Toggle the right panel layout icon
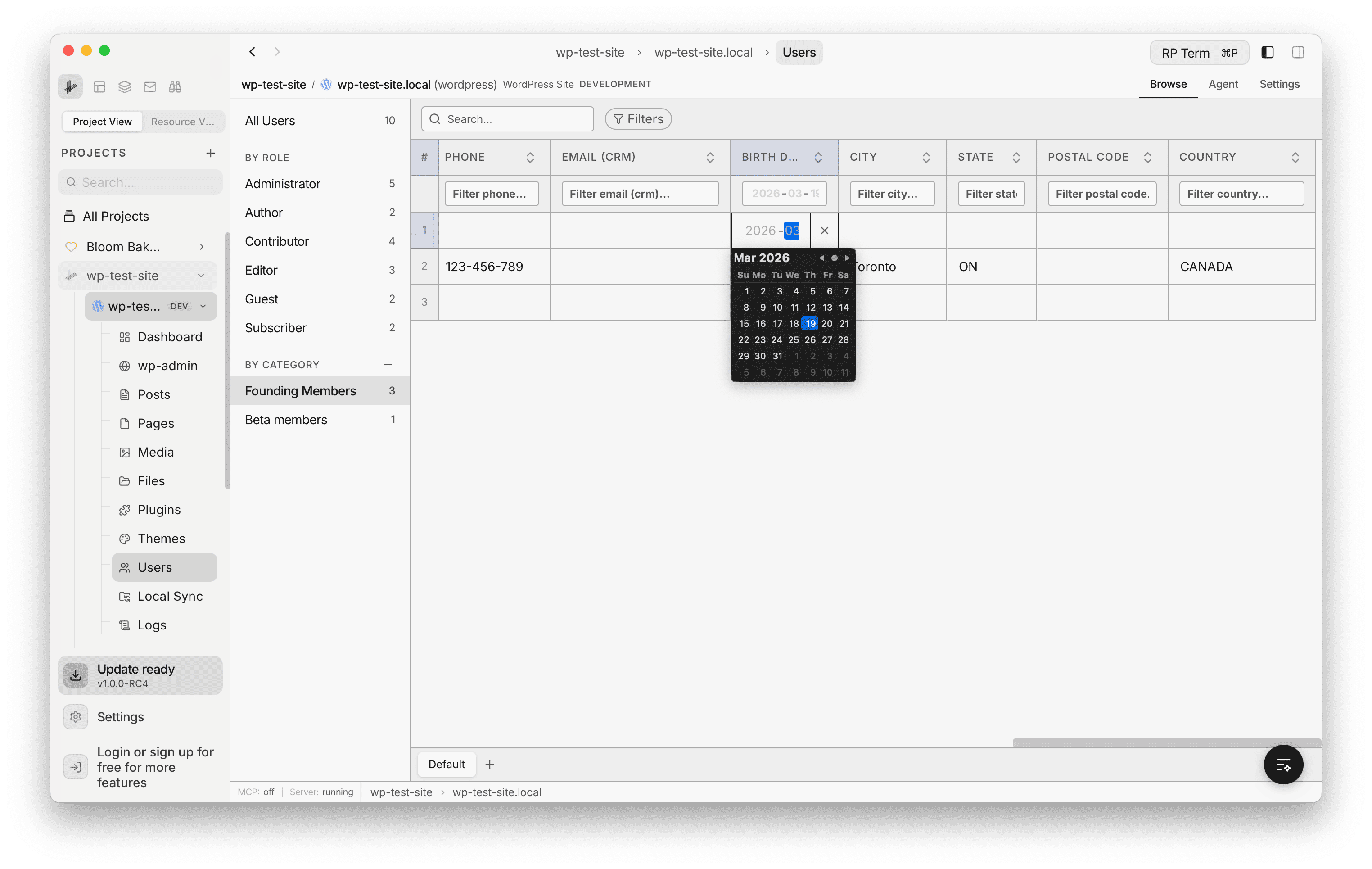 tap(1298, 52)
